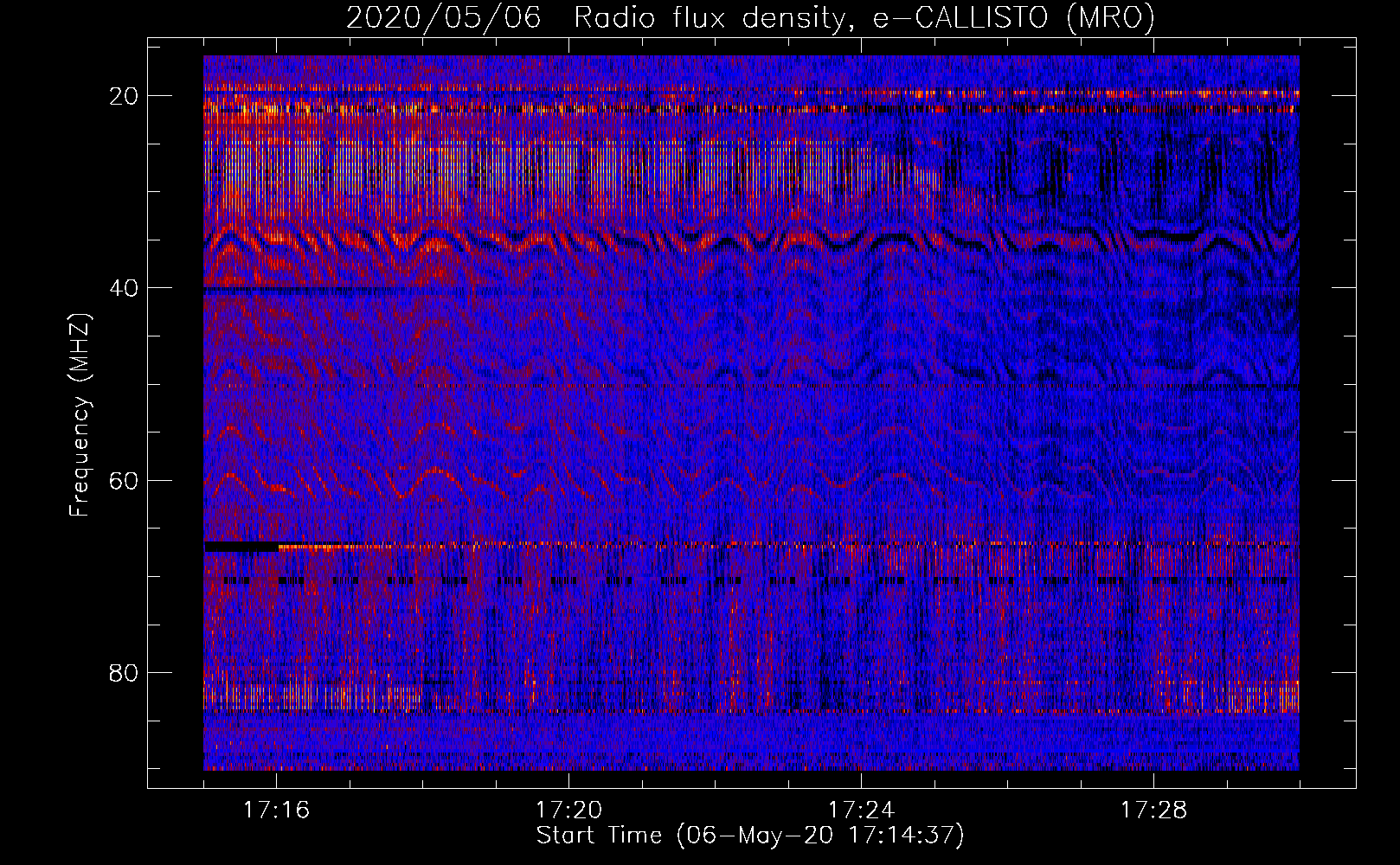Viewport: 1400px width, 865px height.
Task: Click the time tick label '17:20'
Action: coord(568,811)
